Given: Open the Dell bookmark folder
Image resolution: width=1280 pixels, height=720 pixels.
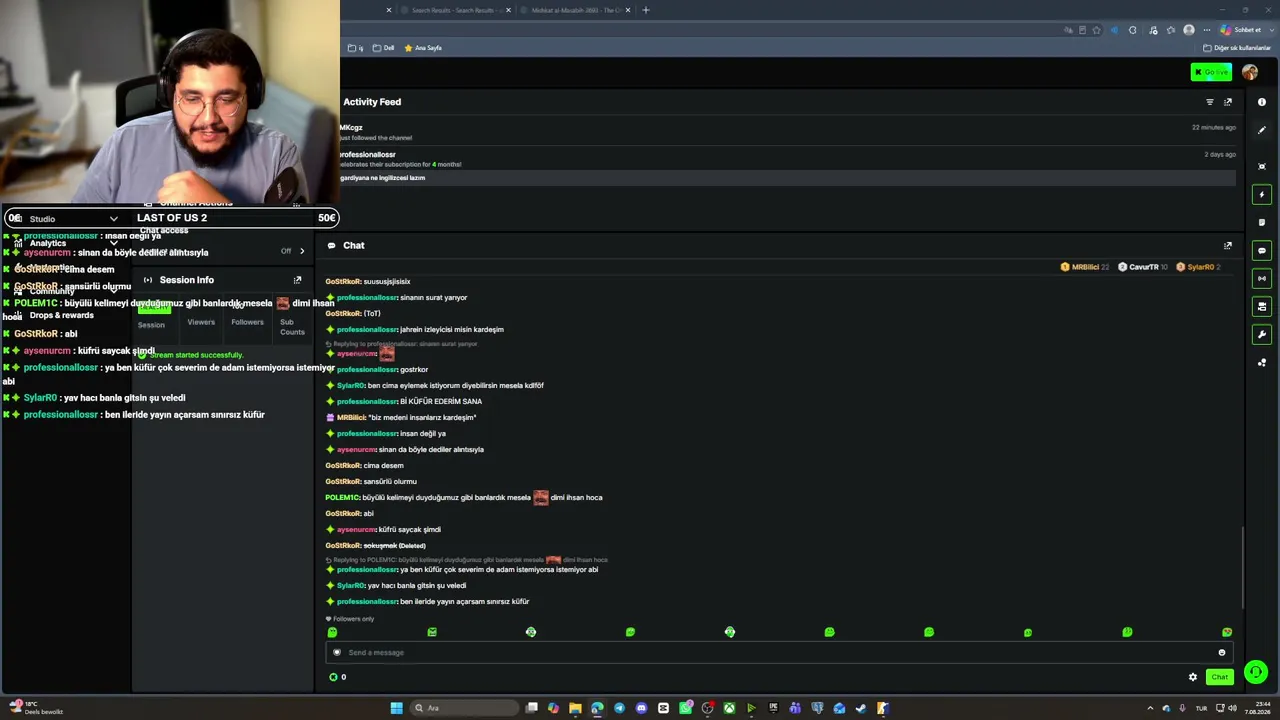Looking at the screenshot, I should pos(383,48).
